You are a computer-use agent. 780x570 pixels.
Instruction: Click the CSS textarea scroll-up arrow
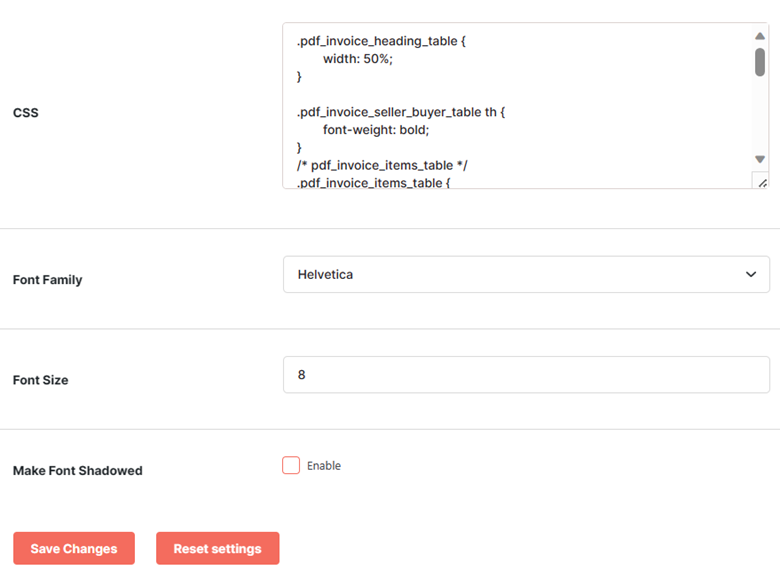pyautogui.click(x=760, y=36)
